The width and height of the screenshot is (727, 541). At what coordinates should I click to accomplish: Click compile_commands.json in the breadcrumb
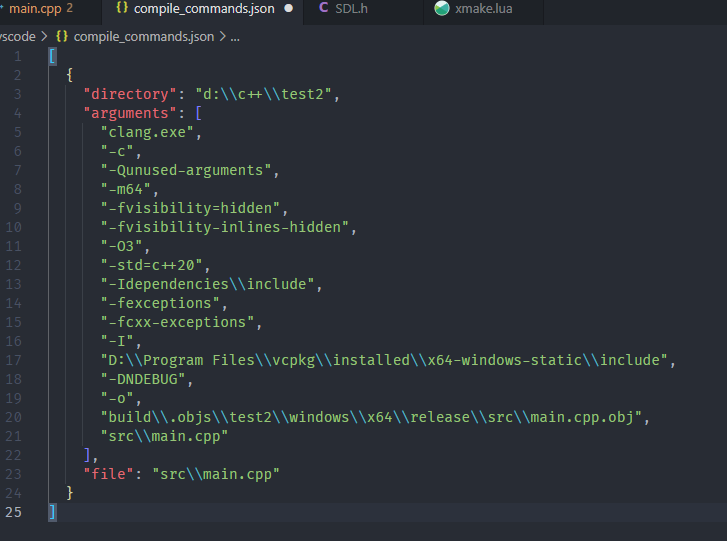click(144, 37)
